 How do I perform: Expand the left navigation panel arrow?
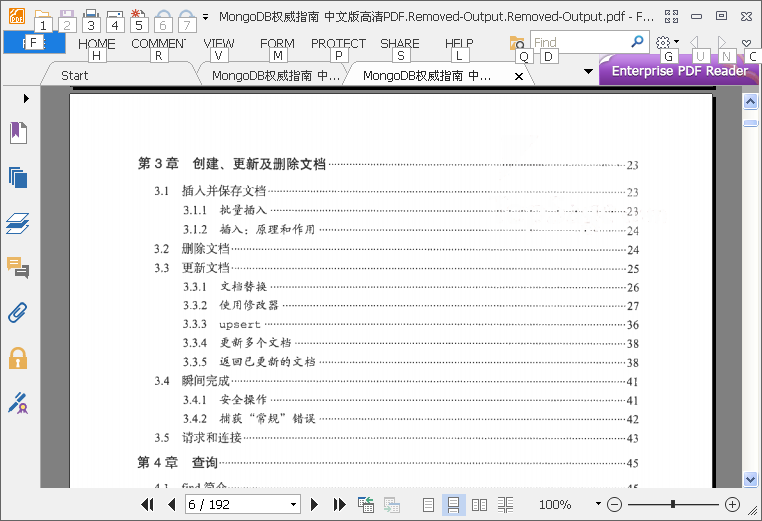click(x=26, y=99)
